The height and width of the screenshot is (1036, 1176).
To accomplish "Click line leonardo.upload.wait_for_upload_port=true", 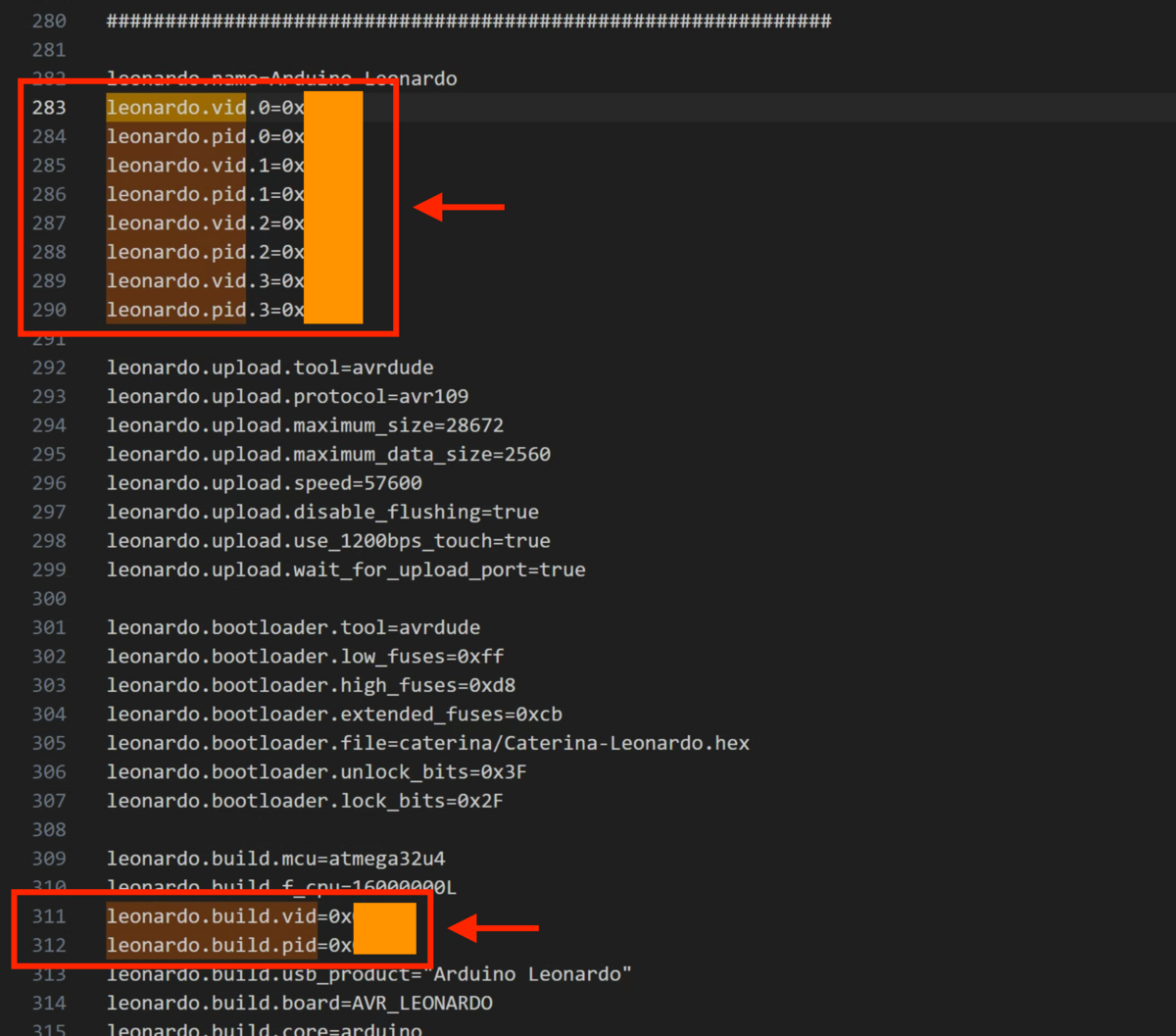I will 347,570.
